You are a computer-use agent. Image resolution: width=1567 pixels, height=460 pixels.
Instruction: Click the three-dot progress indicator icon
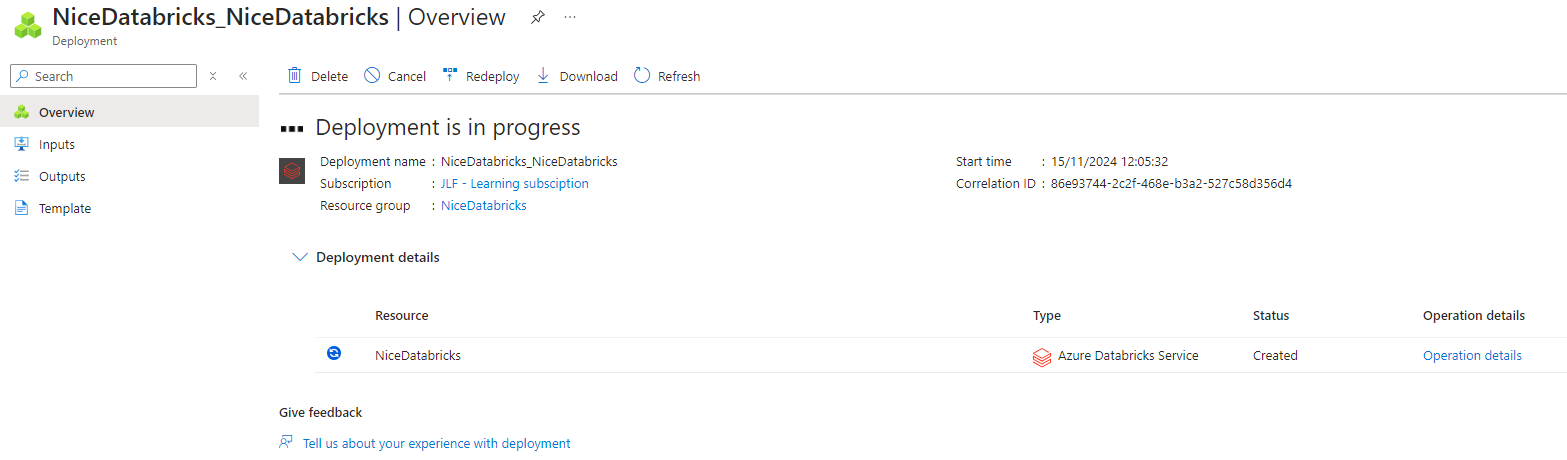(x=292, y=128)
